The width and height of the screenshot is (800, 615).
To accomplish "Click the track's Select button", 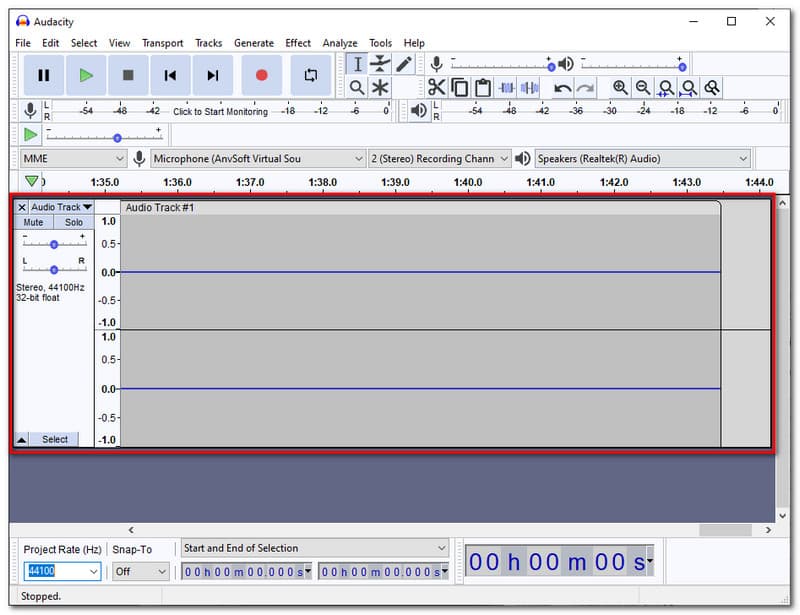I will [54, 439].
